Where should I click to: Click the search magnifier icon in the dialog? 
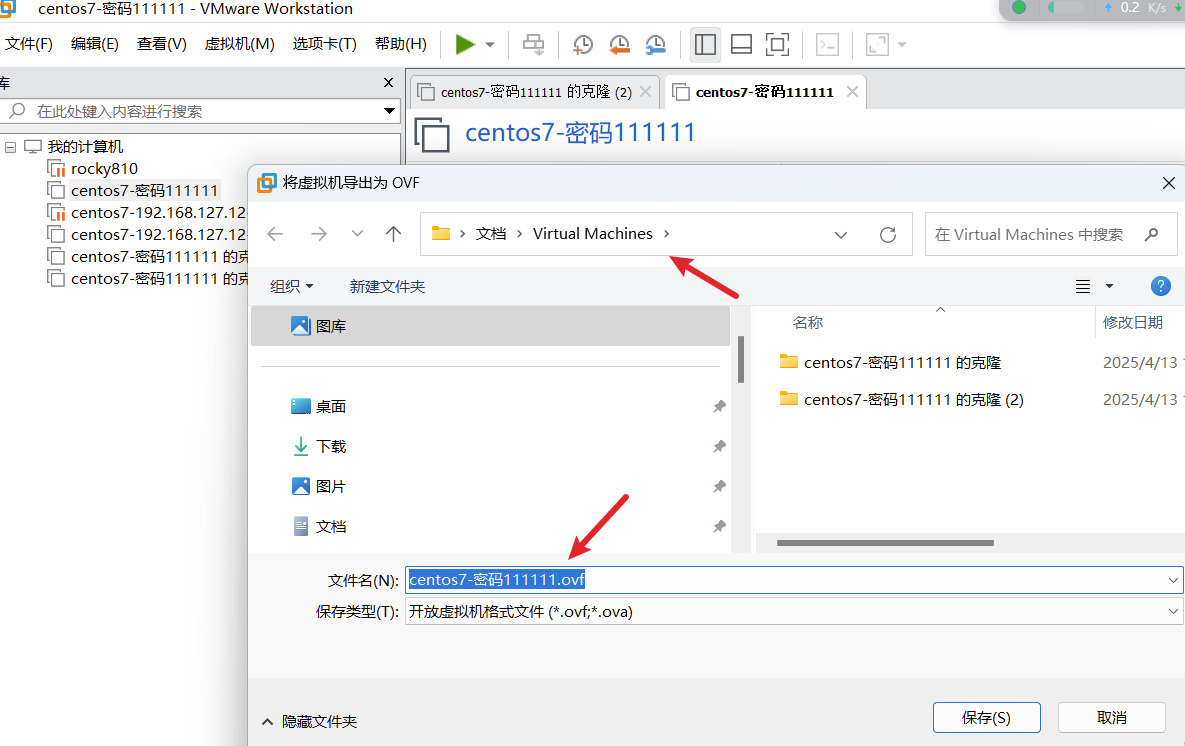coord(1152,235)
